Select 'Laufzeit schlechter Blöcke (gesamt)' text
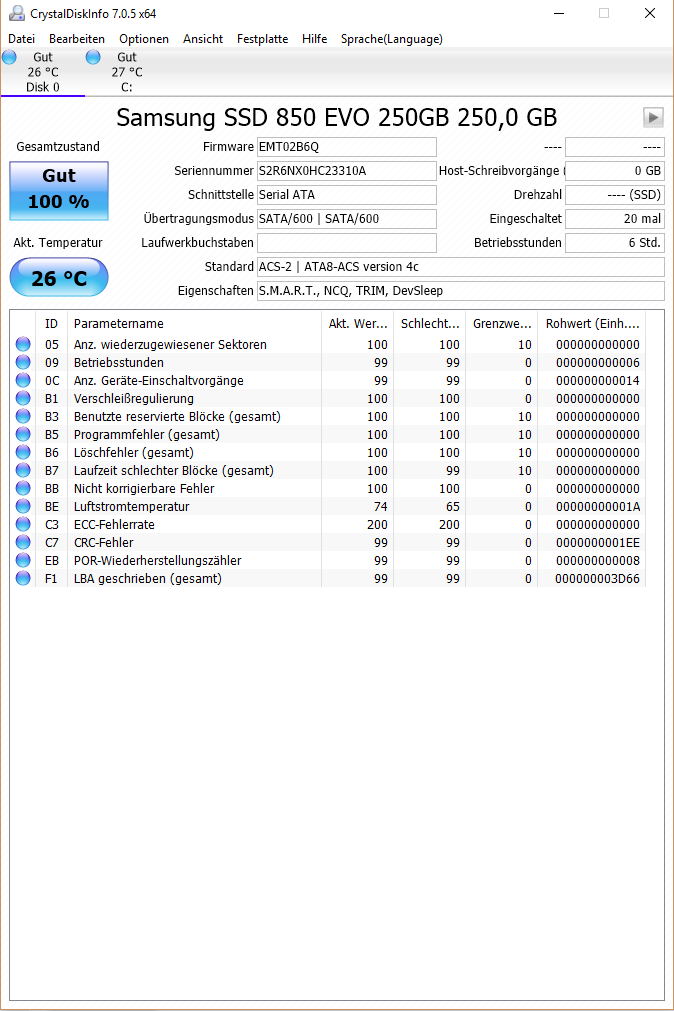Image resolution: width=674 pixels, height=1011 pixels. click(173, 471)
